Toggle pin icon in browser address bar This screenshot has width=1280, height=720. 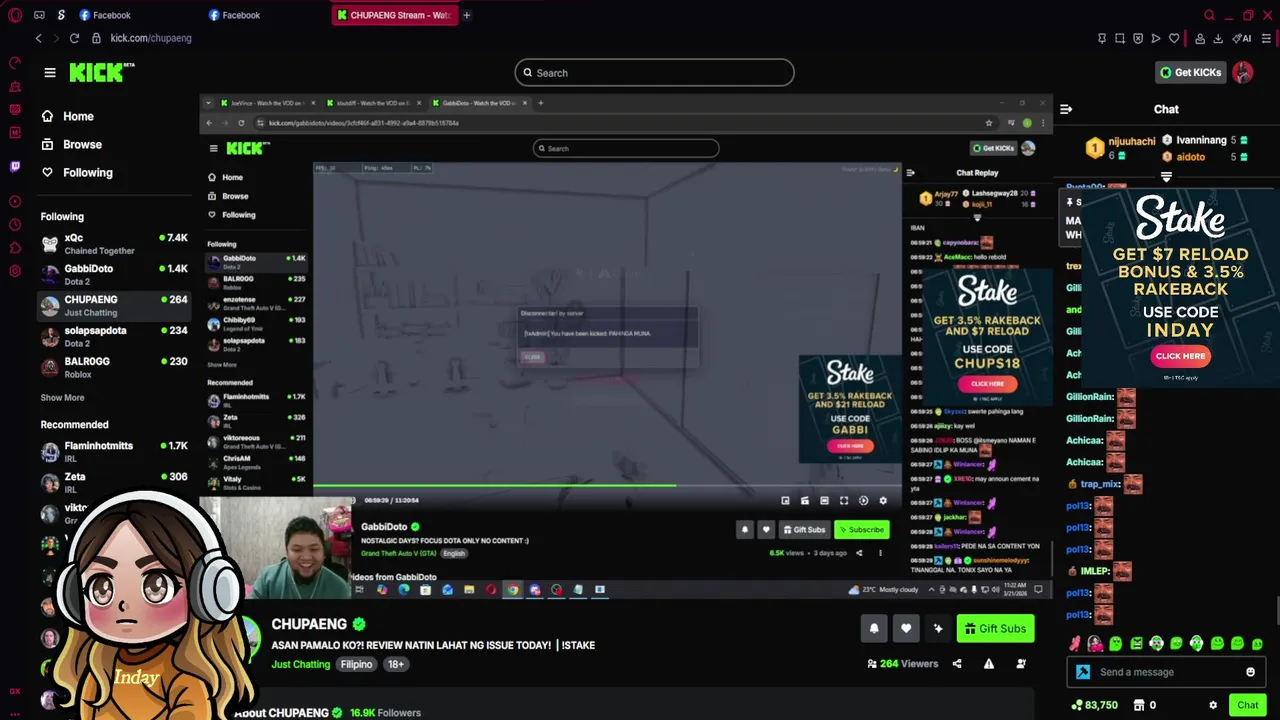point(1101,38)
